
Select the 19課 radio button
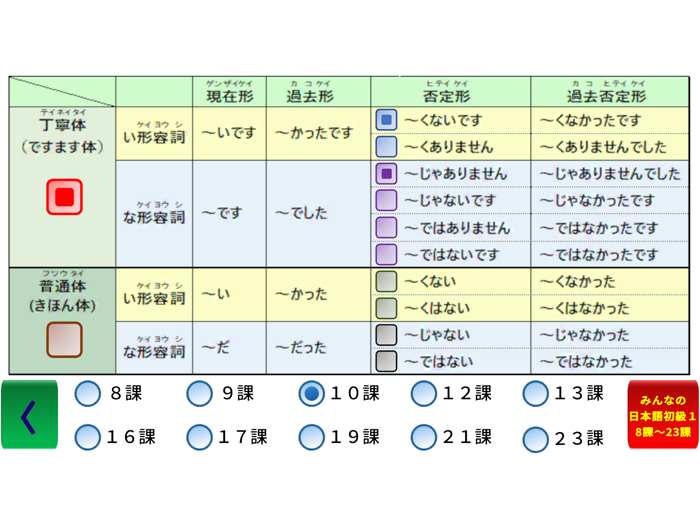pyautogui.click(x=311, y=437)
